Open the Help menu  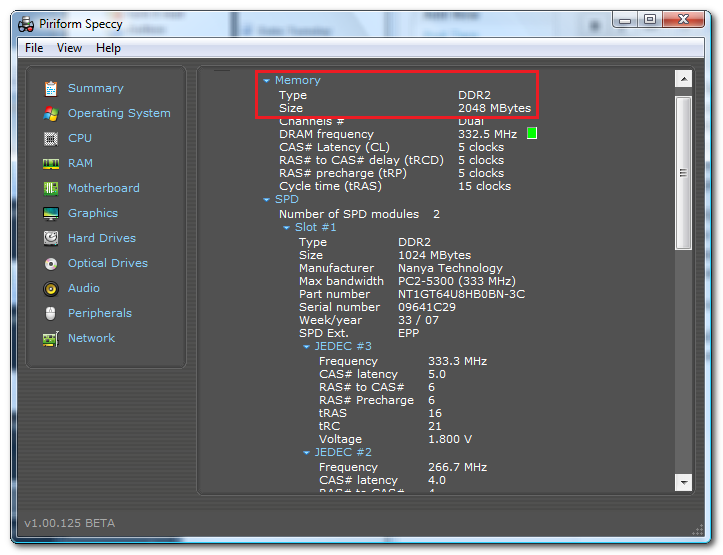108,48
